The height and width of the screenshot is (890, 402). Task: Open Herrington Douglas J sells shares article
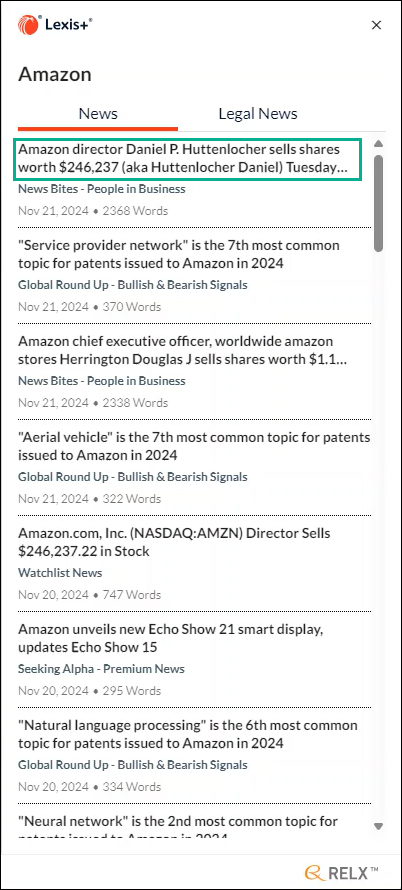(183, 350)
